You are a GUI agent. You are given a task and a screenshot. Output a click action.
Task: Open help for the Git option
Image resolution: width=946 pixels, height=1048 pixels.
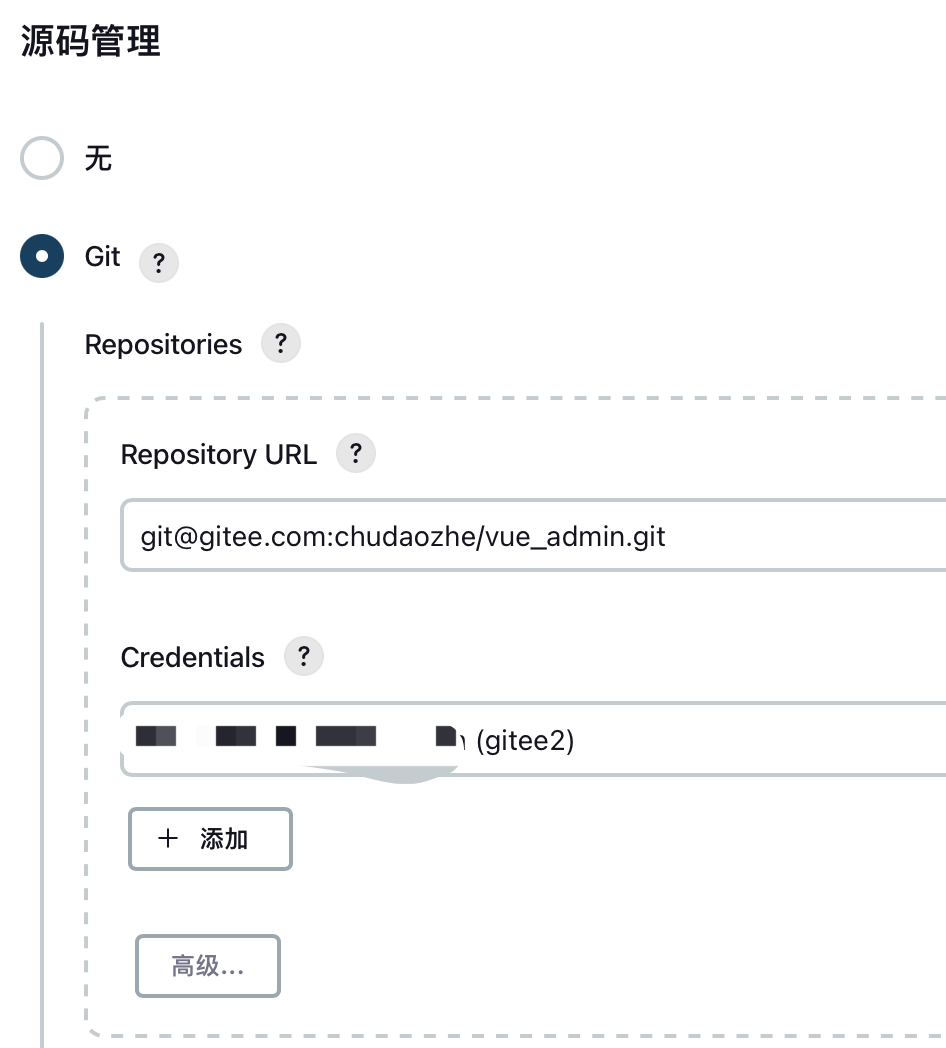tap(158, 262)
